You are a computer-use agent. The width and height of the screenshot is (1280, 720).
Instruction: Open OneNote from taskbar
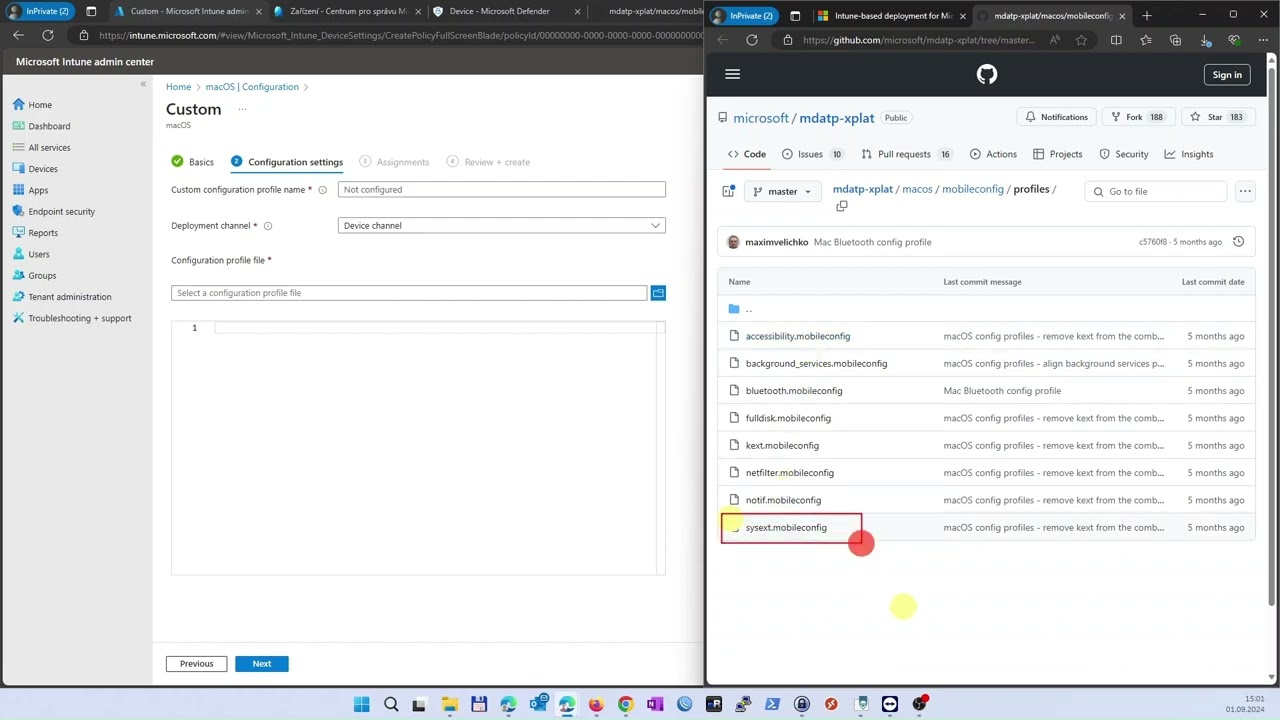coord(655,704)
